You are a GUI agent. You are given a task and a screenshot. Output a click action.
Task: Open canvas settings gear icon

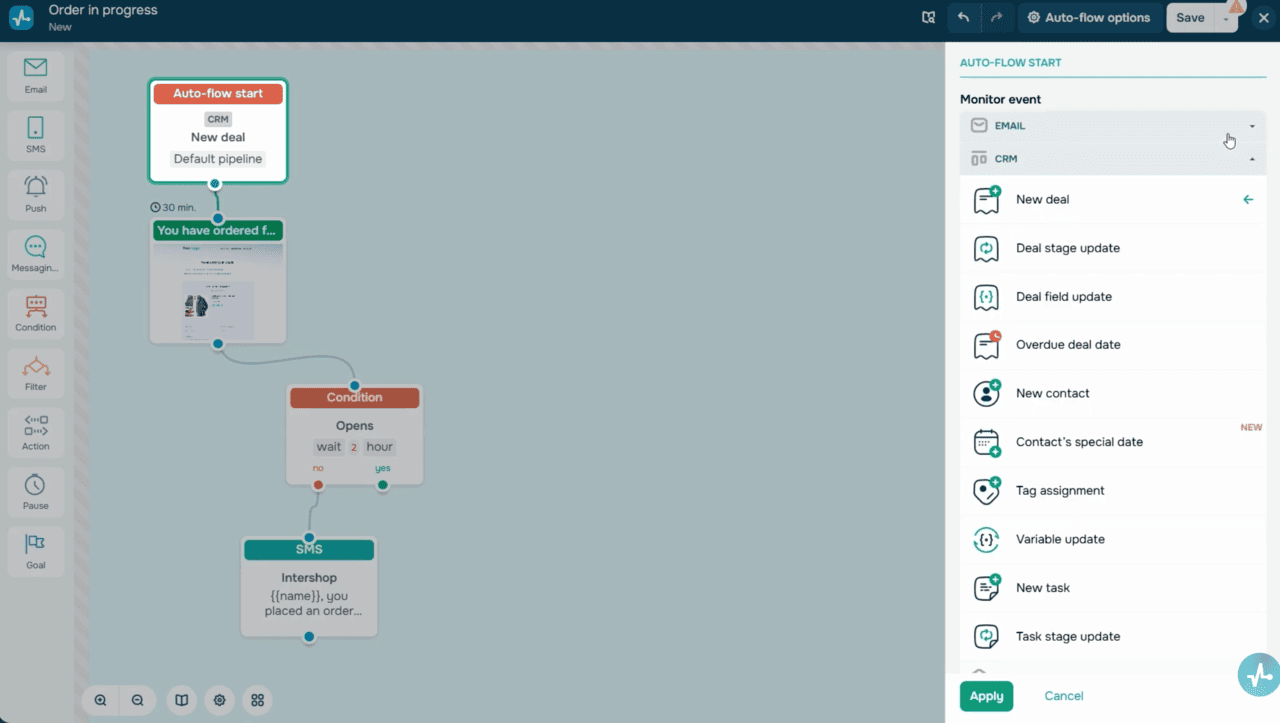coord(220,701)
